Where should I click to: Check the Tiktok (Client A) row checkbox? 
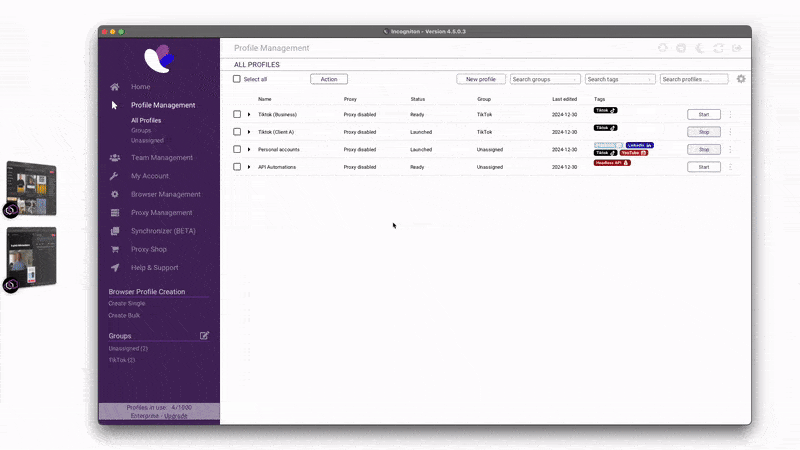coord(237,132)
